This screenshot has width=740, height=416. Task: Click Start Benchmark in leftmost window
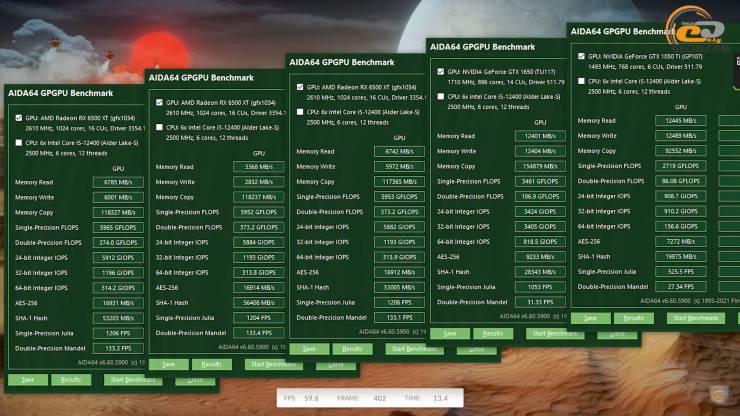[x=133, y=380]
